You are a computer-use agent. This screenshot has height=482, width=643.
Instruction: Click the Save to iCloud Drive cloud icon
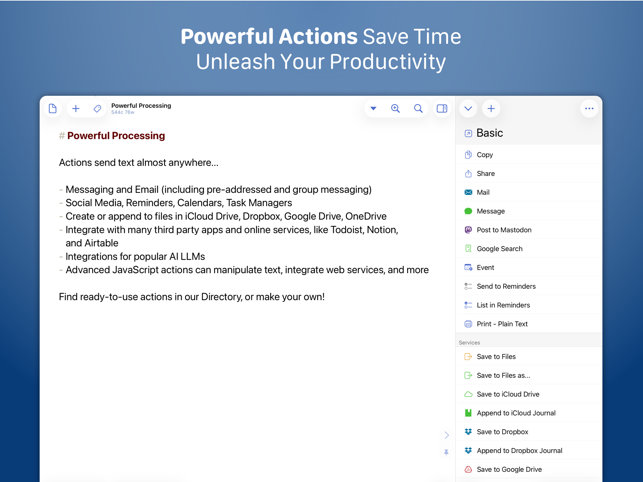click(x=468, y=394)
